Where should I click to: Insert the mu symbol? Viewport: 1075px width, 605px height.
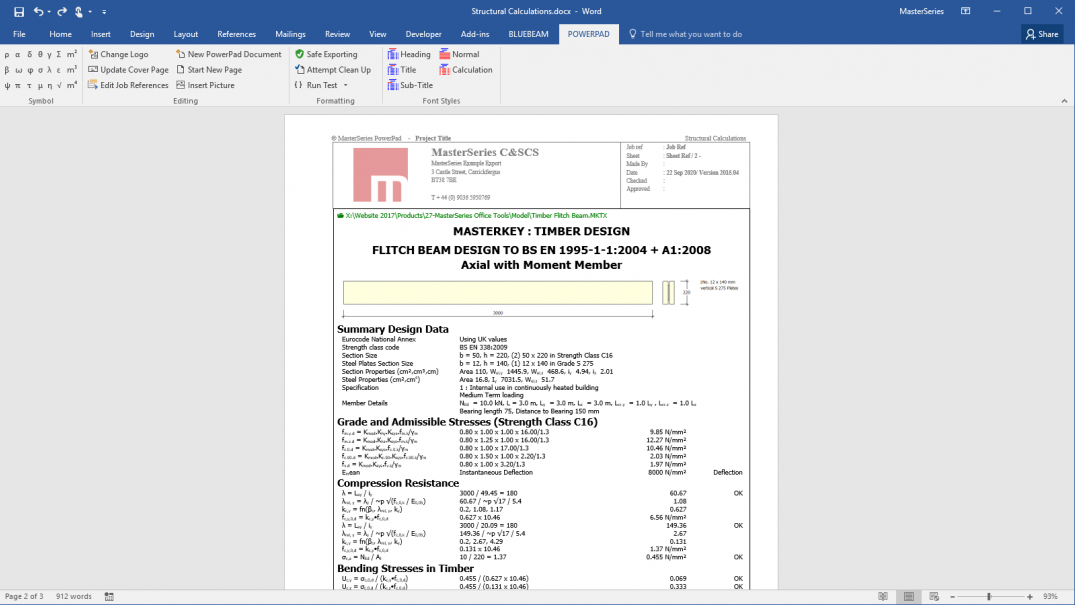click(x=40, y=86)
